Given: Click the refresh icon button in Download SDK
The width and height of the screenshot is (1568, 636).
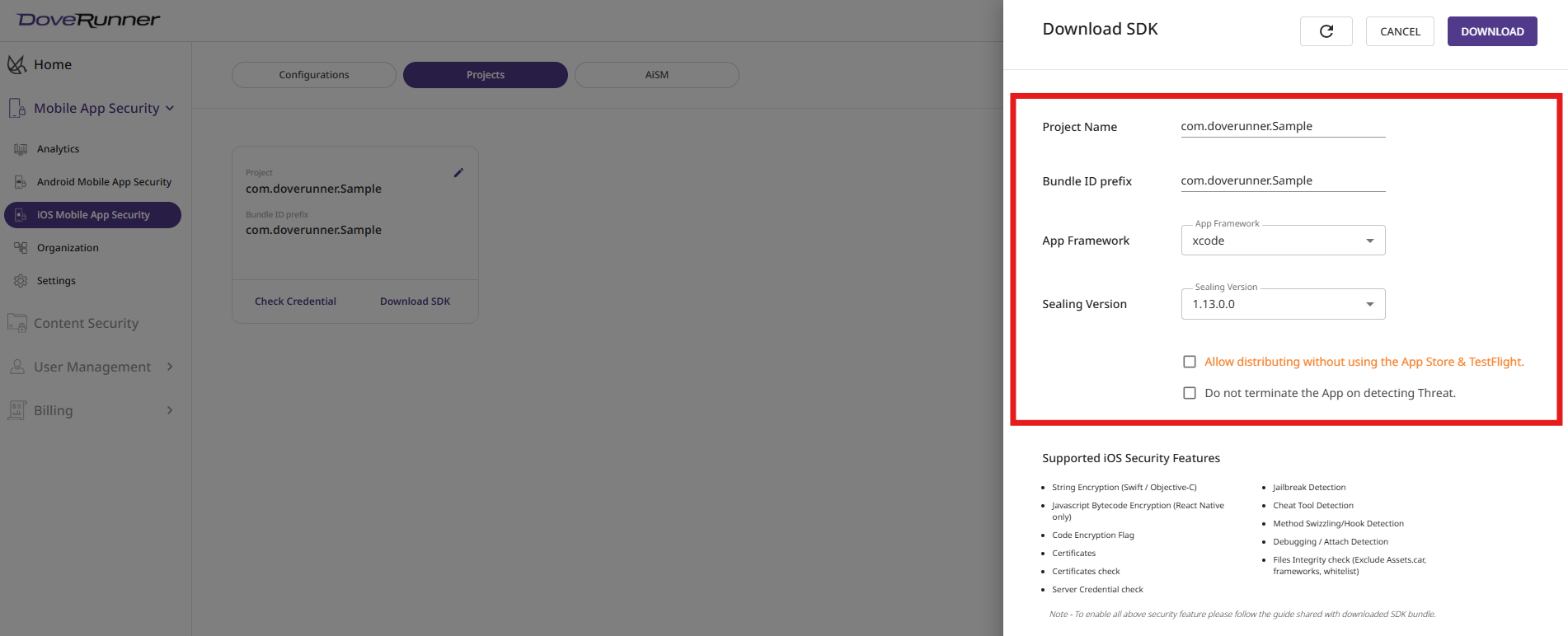Looking at the screenshot, I should [1326, 31].
